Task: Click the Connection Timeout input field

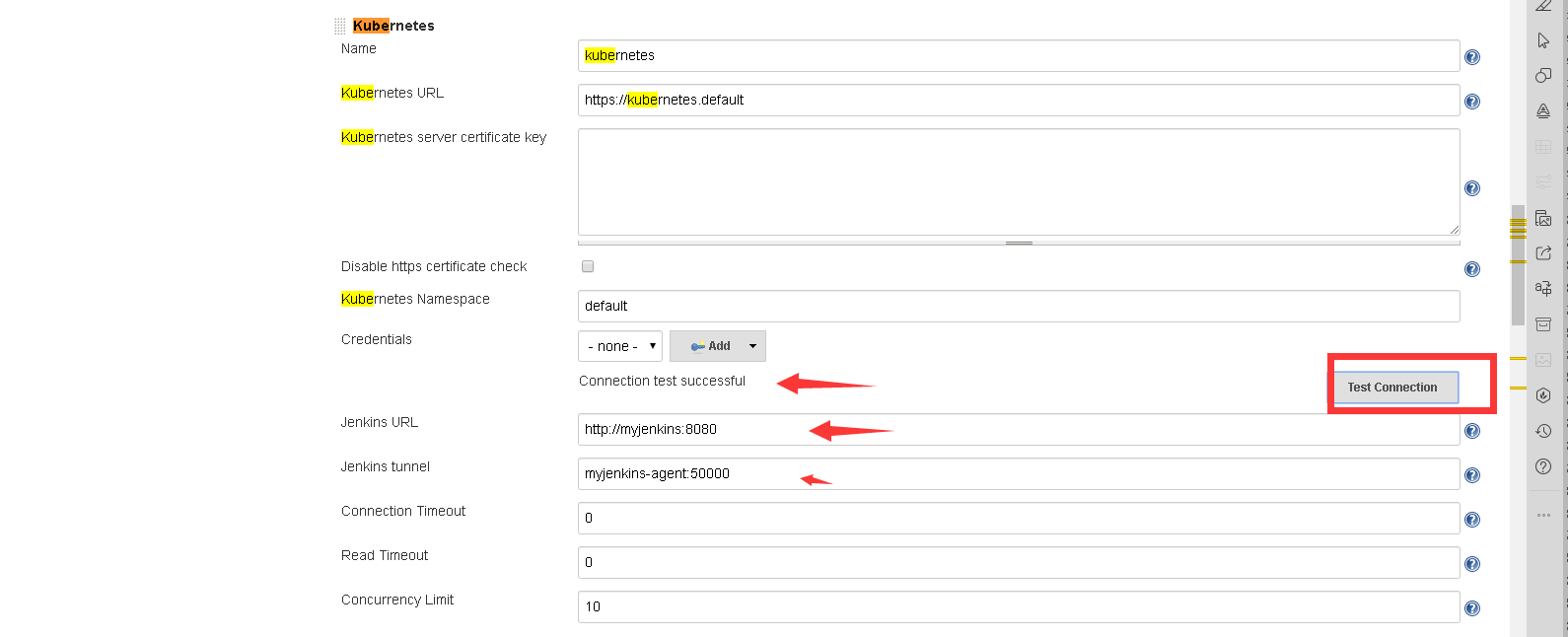Action: click(1019, 518)
